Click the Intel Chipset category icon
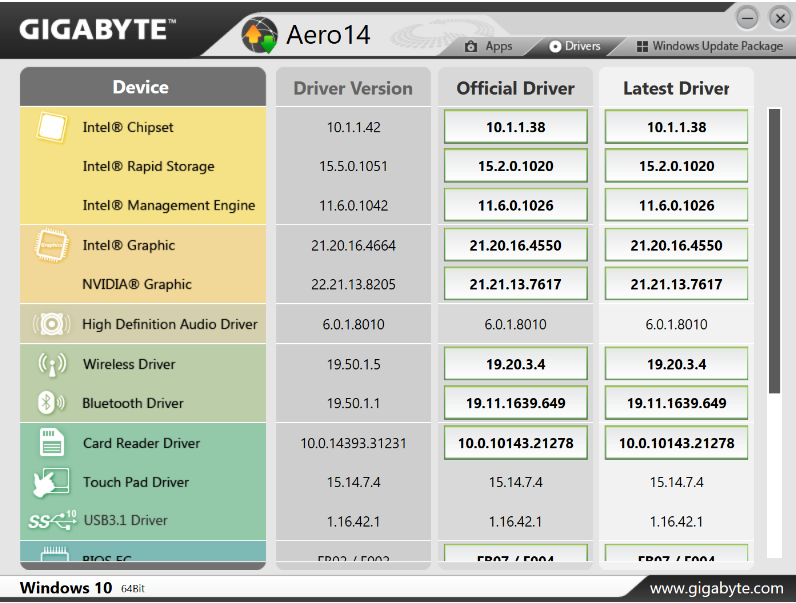Screen dimensions: 796x603 [x=51, y=127]
